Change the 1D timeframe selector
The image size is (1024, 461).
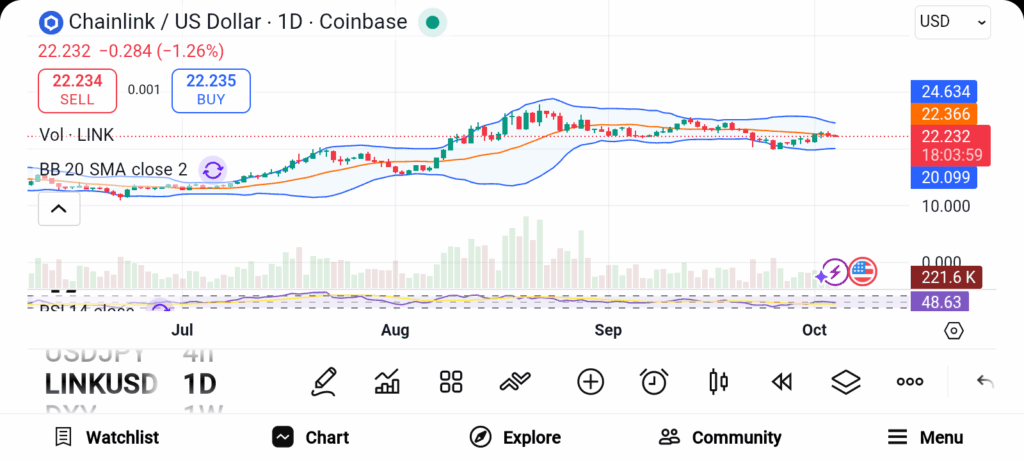click(x=200, y=383)
